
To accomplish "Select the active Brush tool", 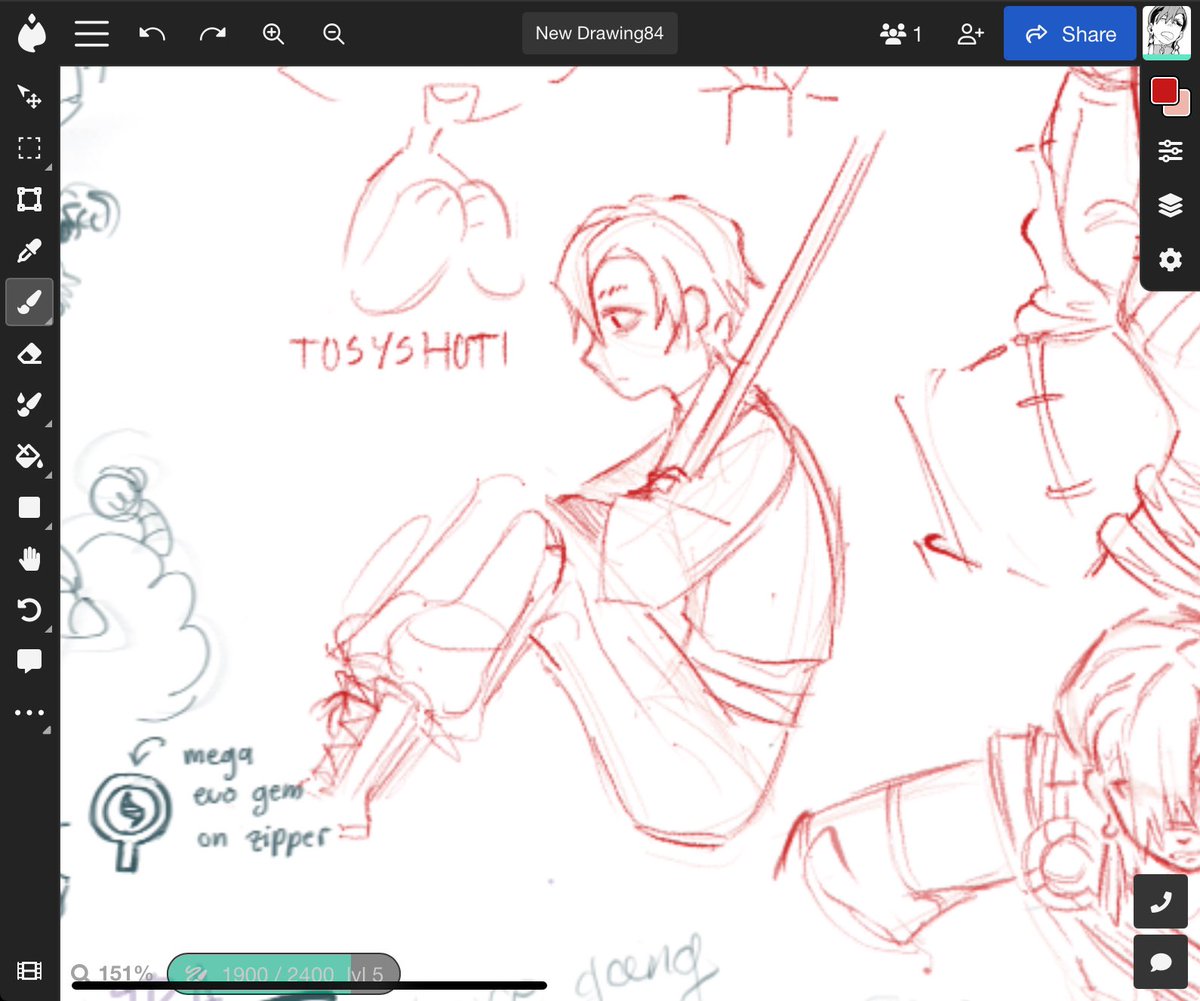I will pyautogui.click(x=30, y=302).
